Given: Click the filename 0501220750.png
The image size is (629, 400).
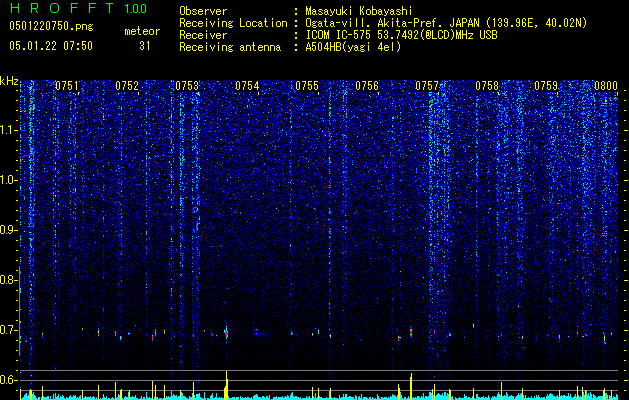Looking at the screenshot, I should [x=51, y=27].
